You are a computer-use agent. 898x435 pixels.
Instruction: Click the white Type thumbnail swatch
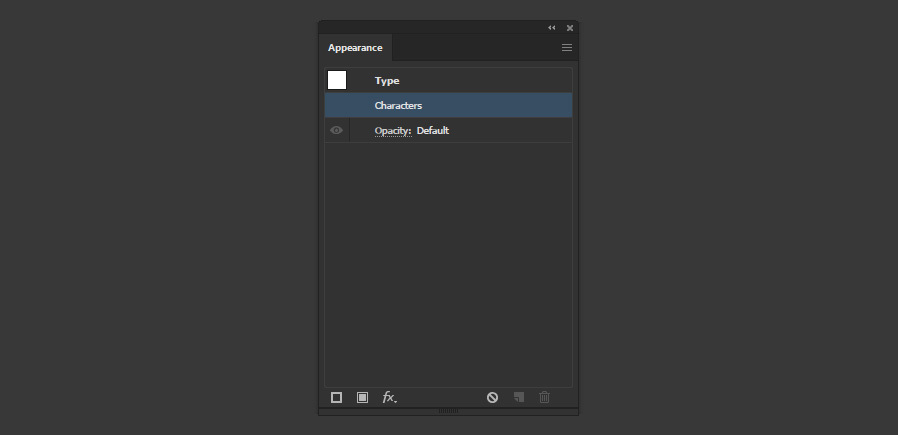(337, 80)
